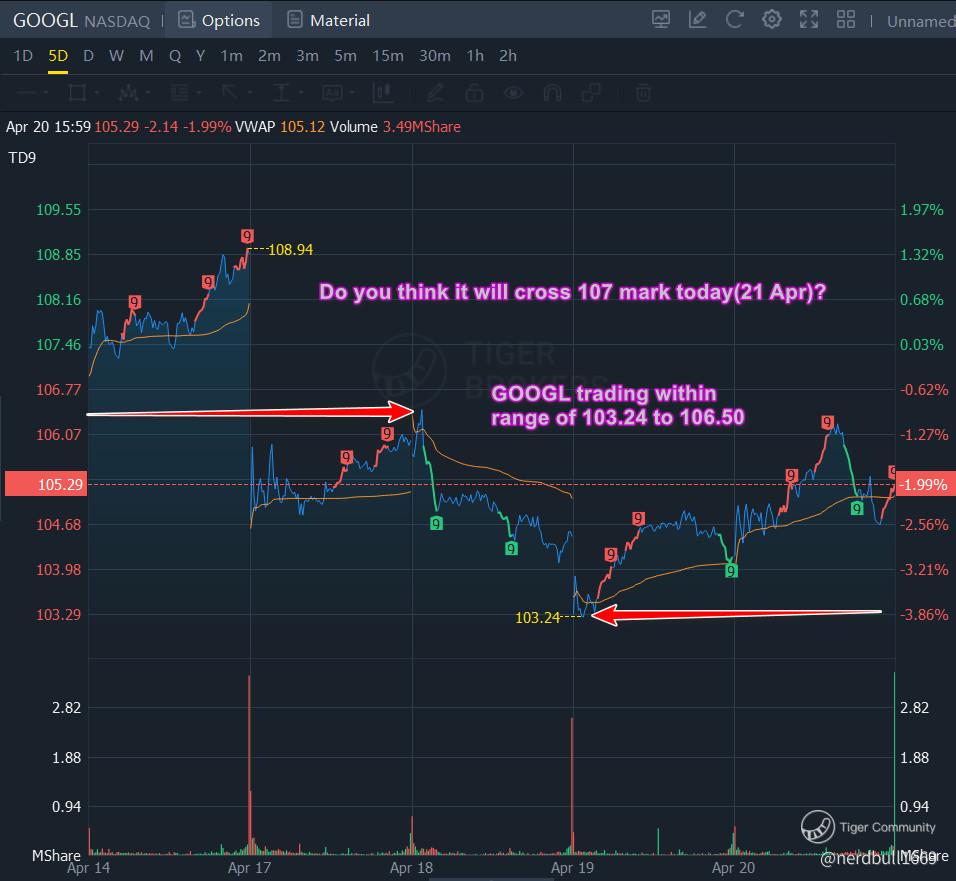Image resolution: width=956 pixels, height=881 pixels.
Task: Select the line drawing tool
Action: coord(26,93)
